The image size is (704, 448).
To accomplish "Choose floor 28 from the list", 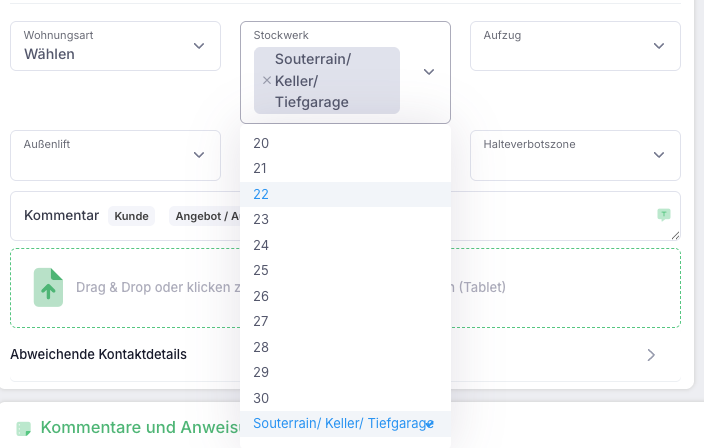I will [345, 347].
